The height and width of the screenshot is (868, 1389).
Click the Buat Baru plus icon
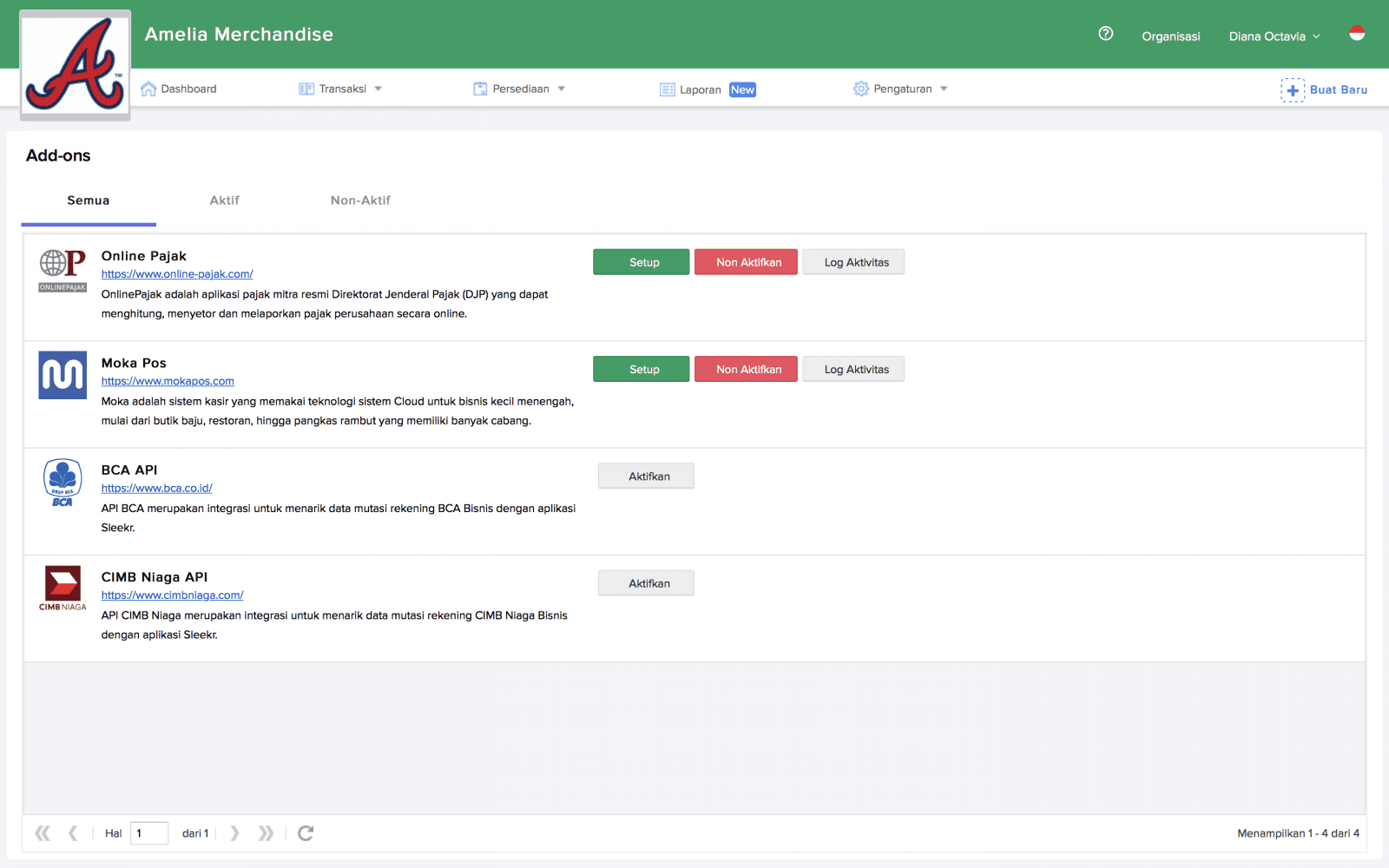1293,90
